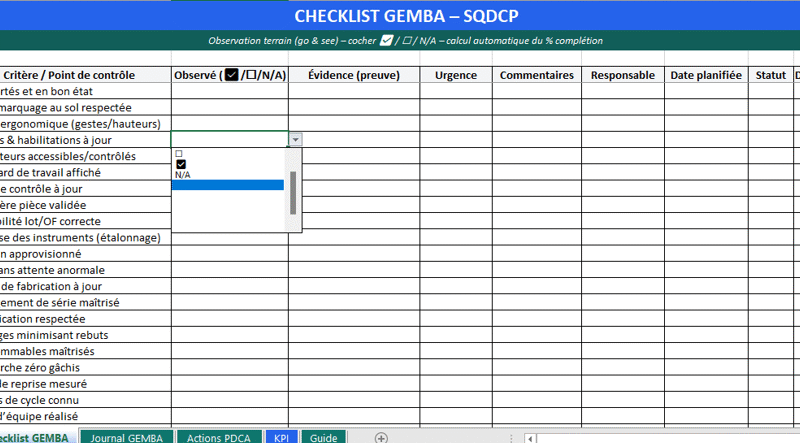Select the 'd'équipe réalisé' criterion cell
The width and height of the screenshot is (800, 443).
[x=85, y=416]
